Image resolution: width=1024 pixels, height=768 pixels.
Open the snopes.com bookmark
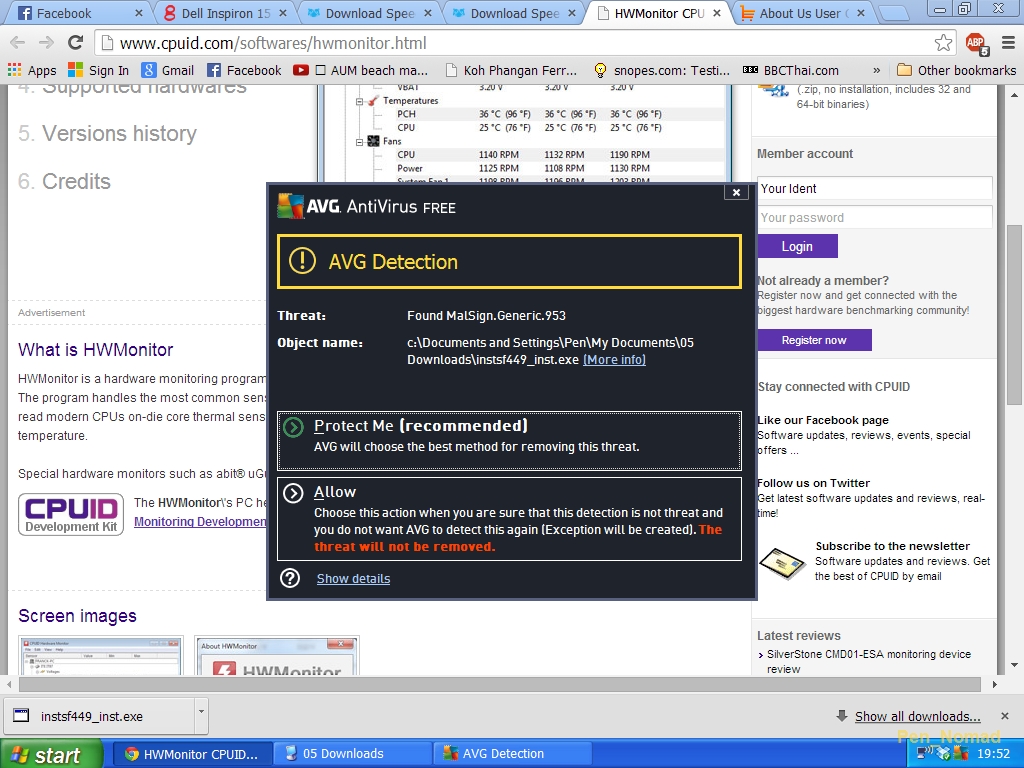coord(662,71)
